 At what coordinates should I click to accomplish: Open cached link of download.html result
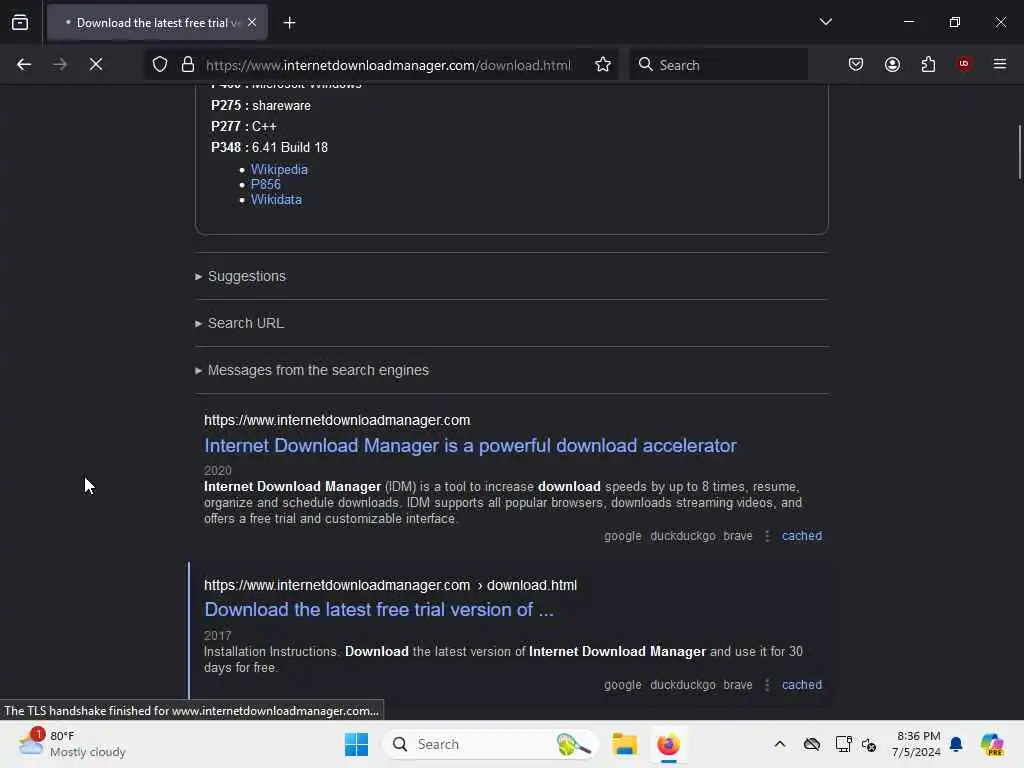coord(802,684)
